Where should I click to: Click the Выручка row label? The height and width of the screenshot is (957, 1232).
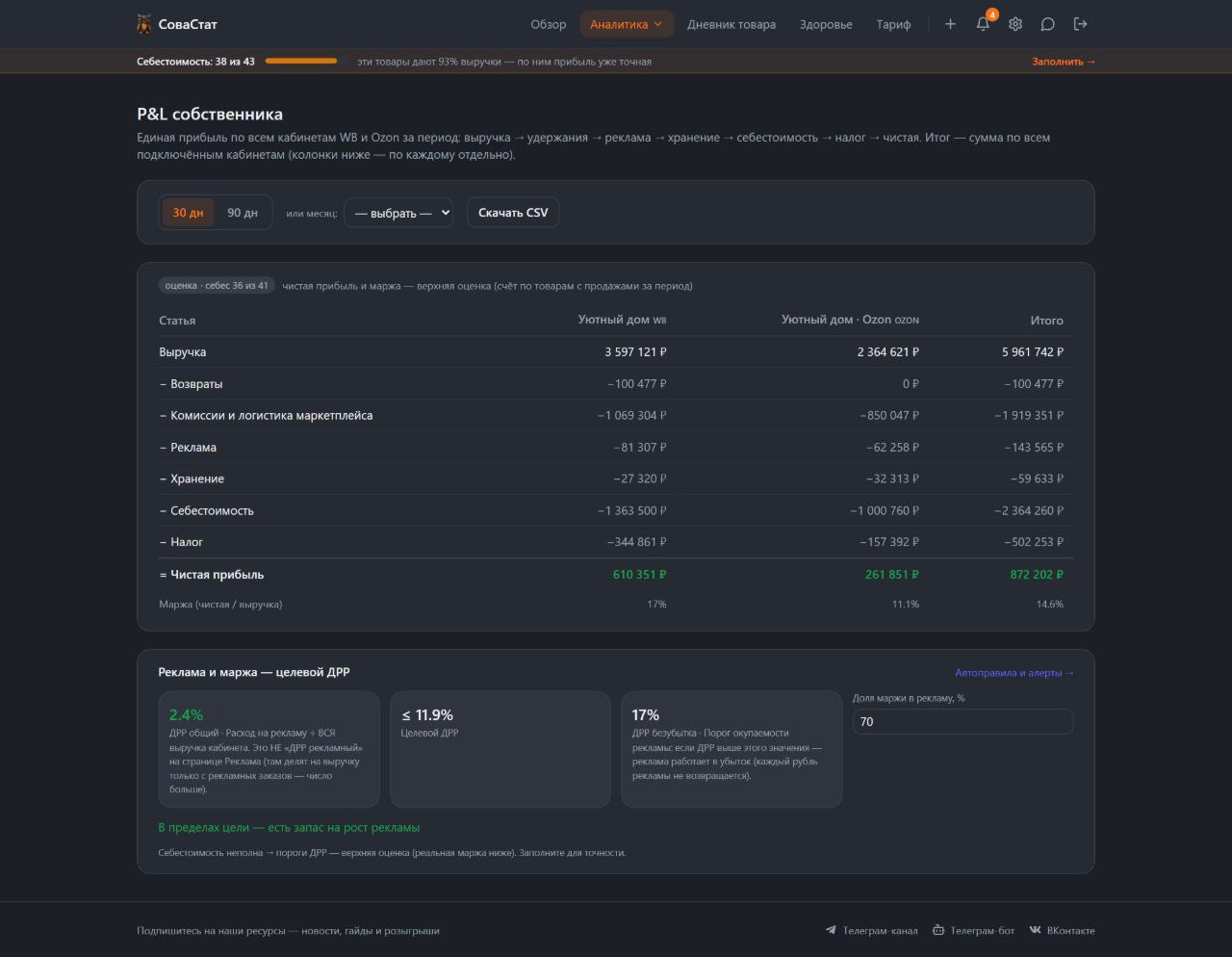tap(183, 352)
